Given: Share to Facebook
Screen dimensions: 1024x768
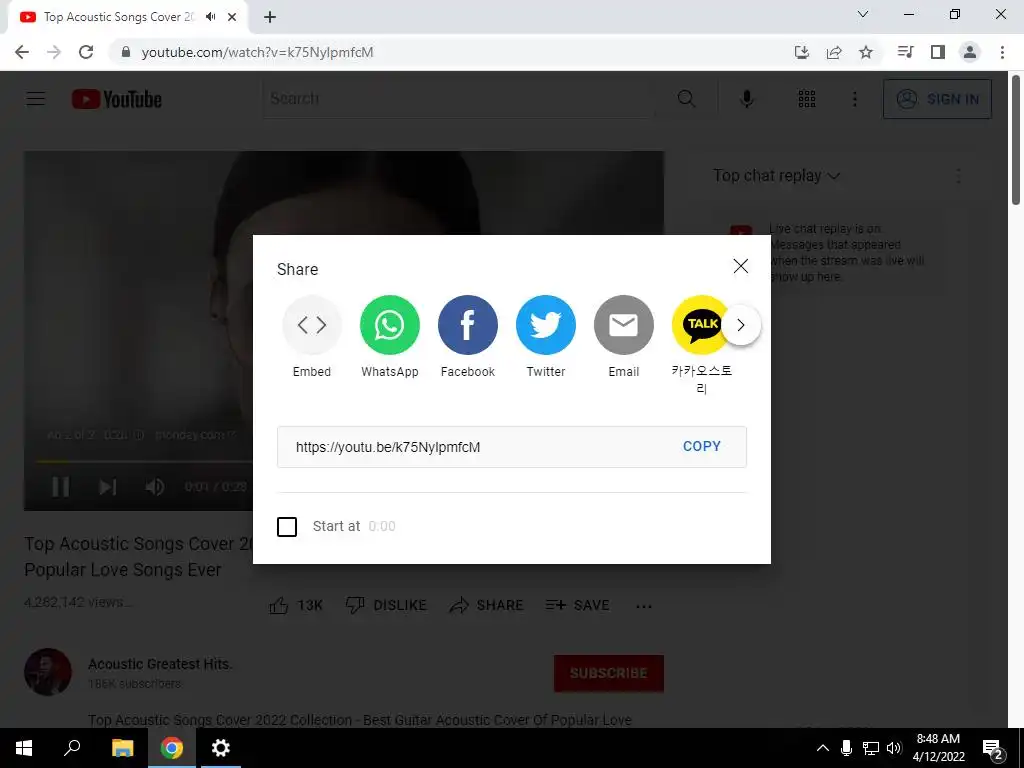Looking at the screenshot, I should (x=468, y=325).
